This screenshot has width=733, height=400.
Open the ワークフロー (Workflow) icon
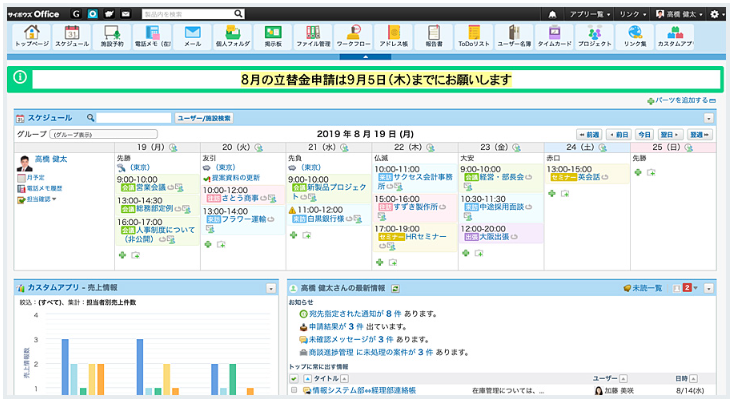click(x=354, y=37)
